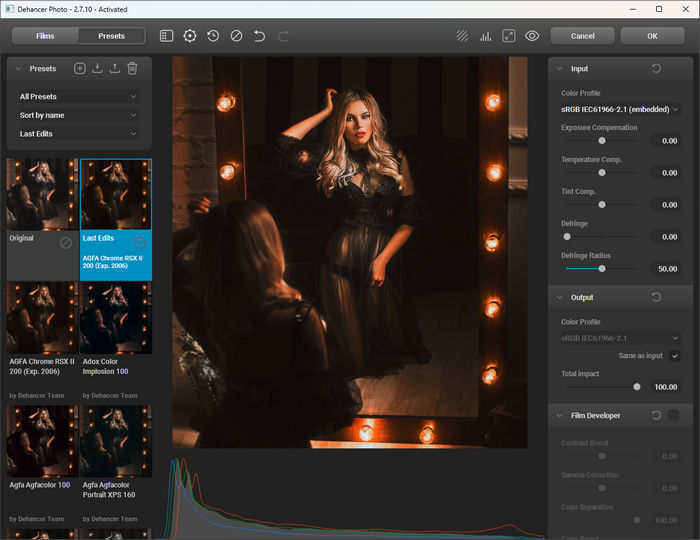700x540 pixels.
Task: Click the OK button
Action: [652, 36]
